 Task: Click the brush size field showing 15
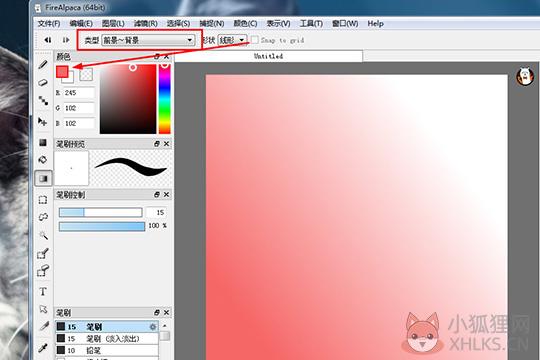tap(157, 213)
